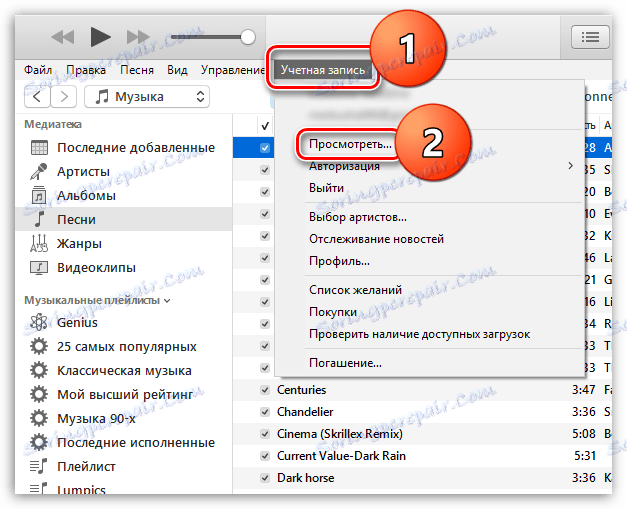Collapse the Музыкальные плейлисты section

tap(167, 300)
